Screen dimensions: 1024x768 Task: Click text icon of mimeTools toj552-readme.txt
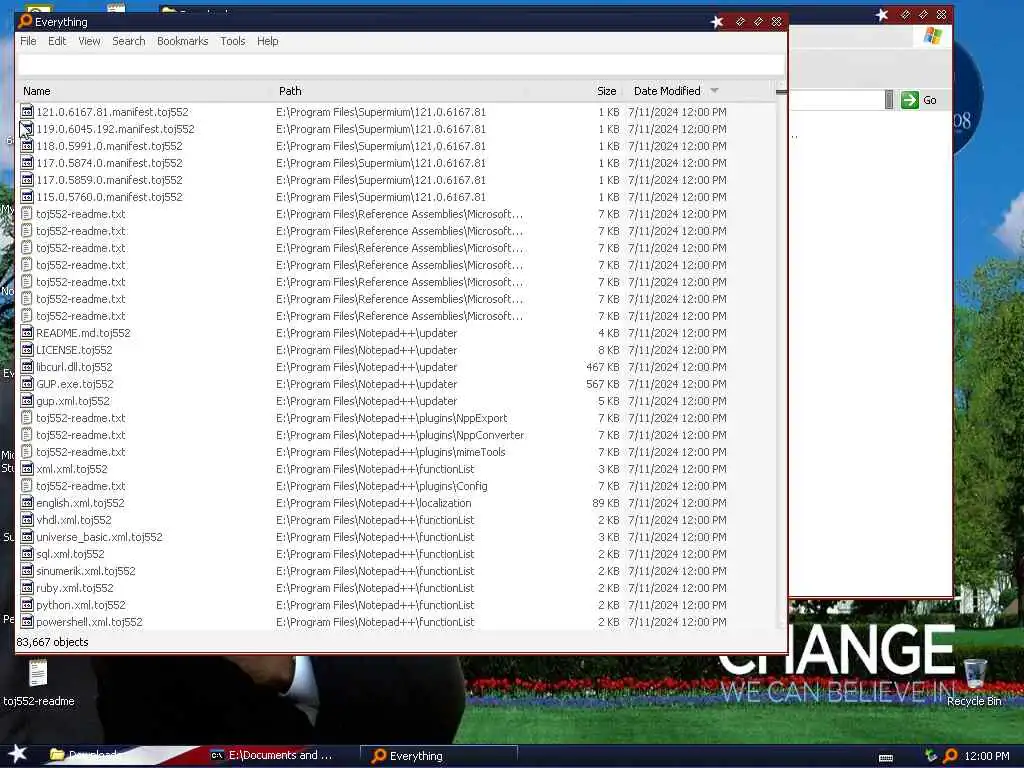[27, 451]
